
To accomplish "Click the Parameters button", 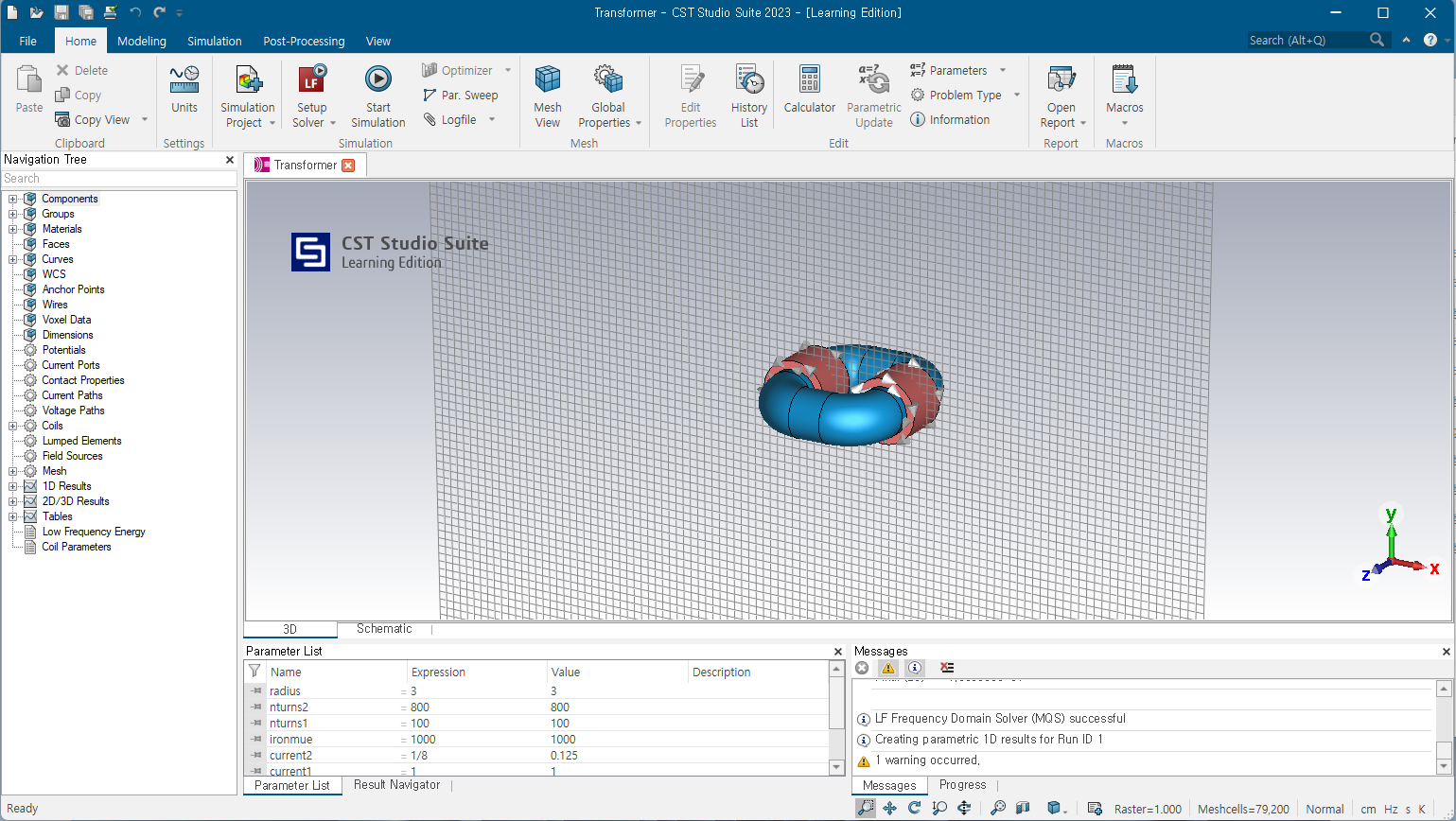I will coord(949,71).
